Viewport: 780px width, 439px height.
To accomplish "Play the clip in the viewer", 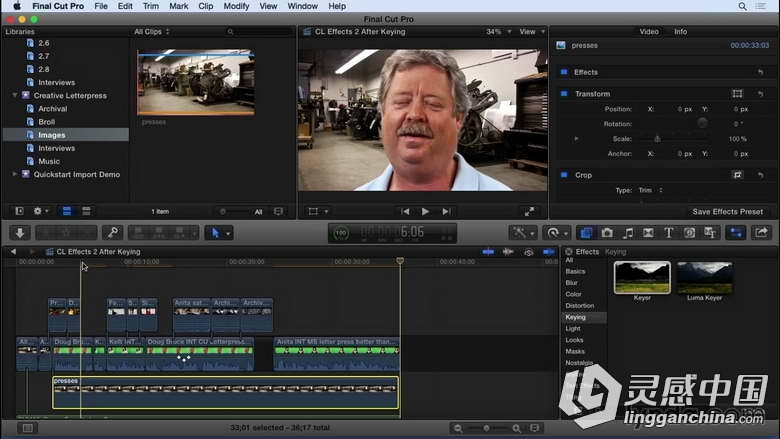I will pos(425,211).
